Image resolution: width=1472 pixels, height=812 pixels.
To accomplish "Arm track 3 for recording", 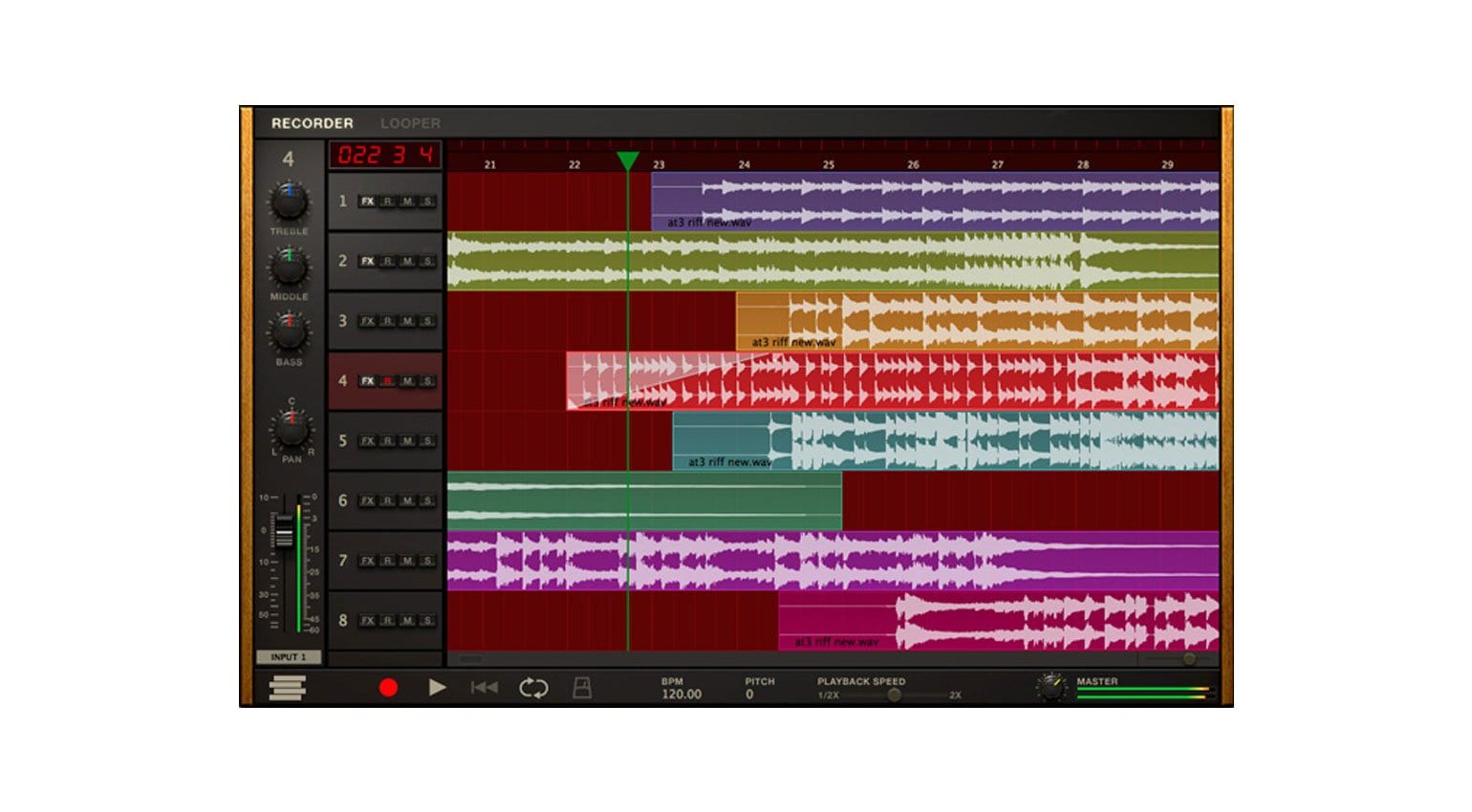I will pos(387,322).
